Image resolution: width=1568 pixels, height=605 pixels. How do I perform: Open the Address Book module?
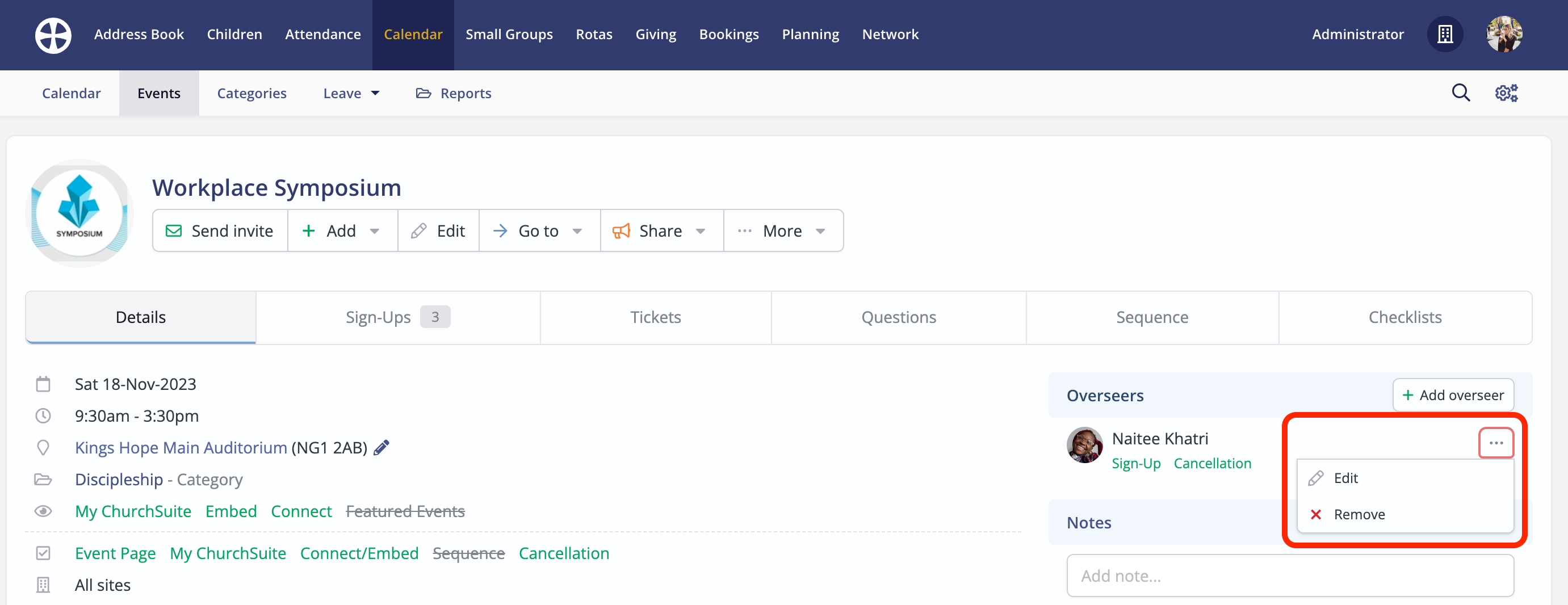pos(139,35)
